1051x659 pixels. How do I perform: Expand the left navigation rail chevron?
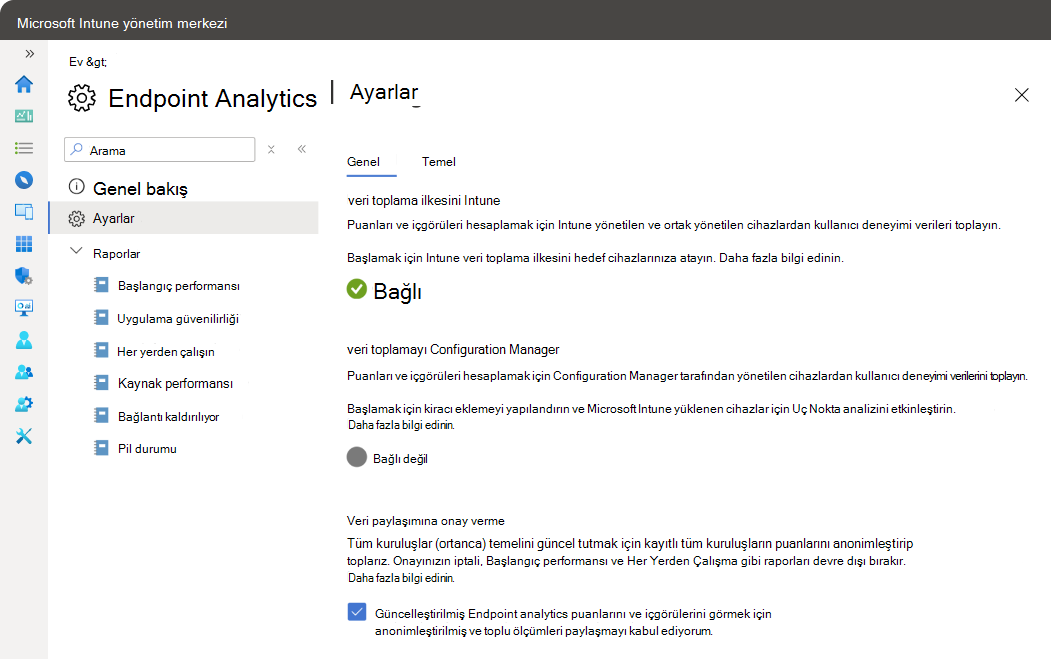point(29,53)
